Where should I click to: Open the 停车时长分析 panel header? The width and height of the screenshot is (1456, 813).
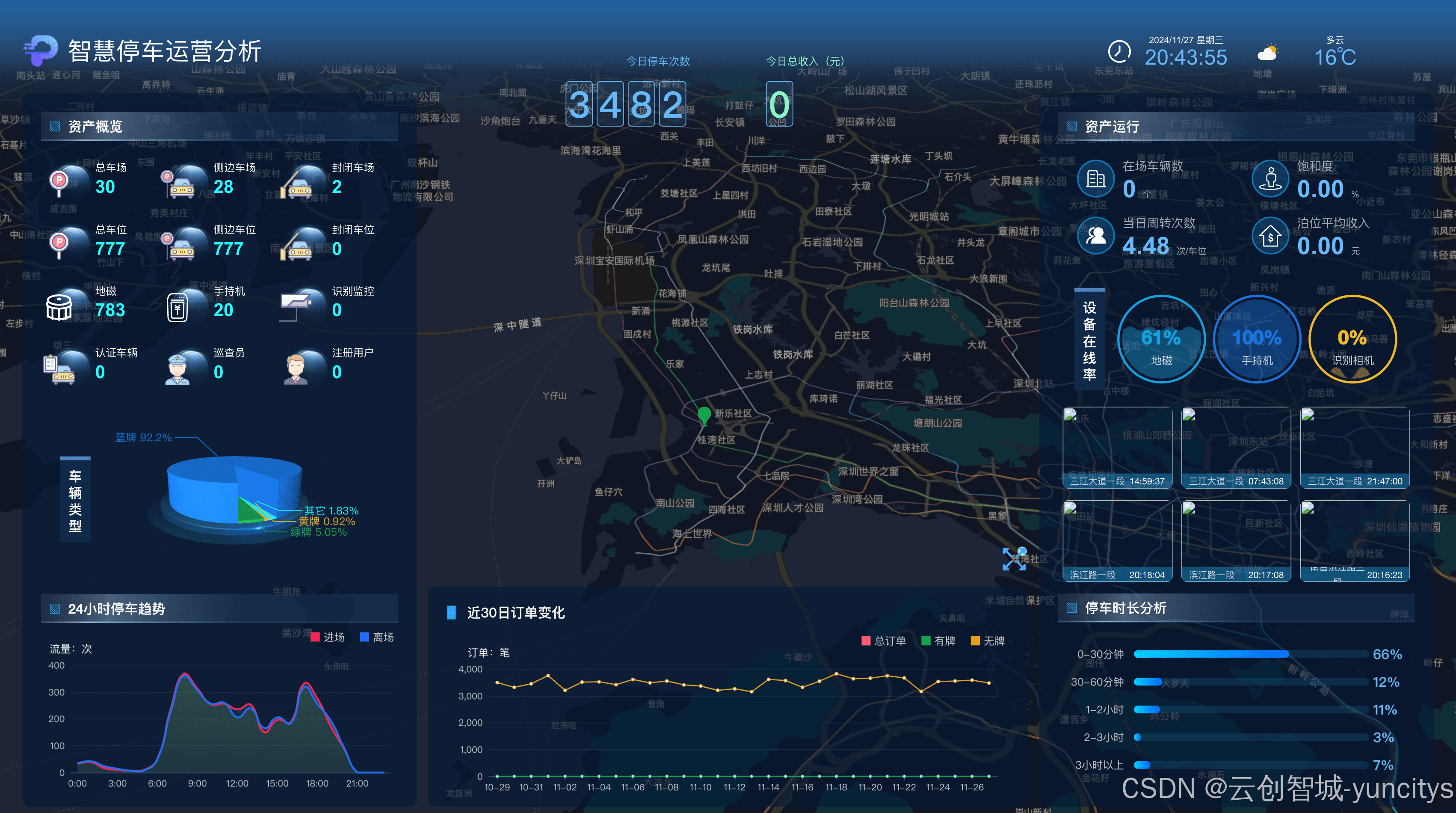pyautogui.click(x=1236, y=608)
